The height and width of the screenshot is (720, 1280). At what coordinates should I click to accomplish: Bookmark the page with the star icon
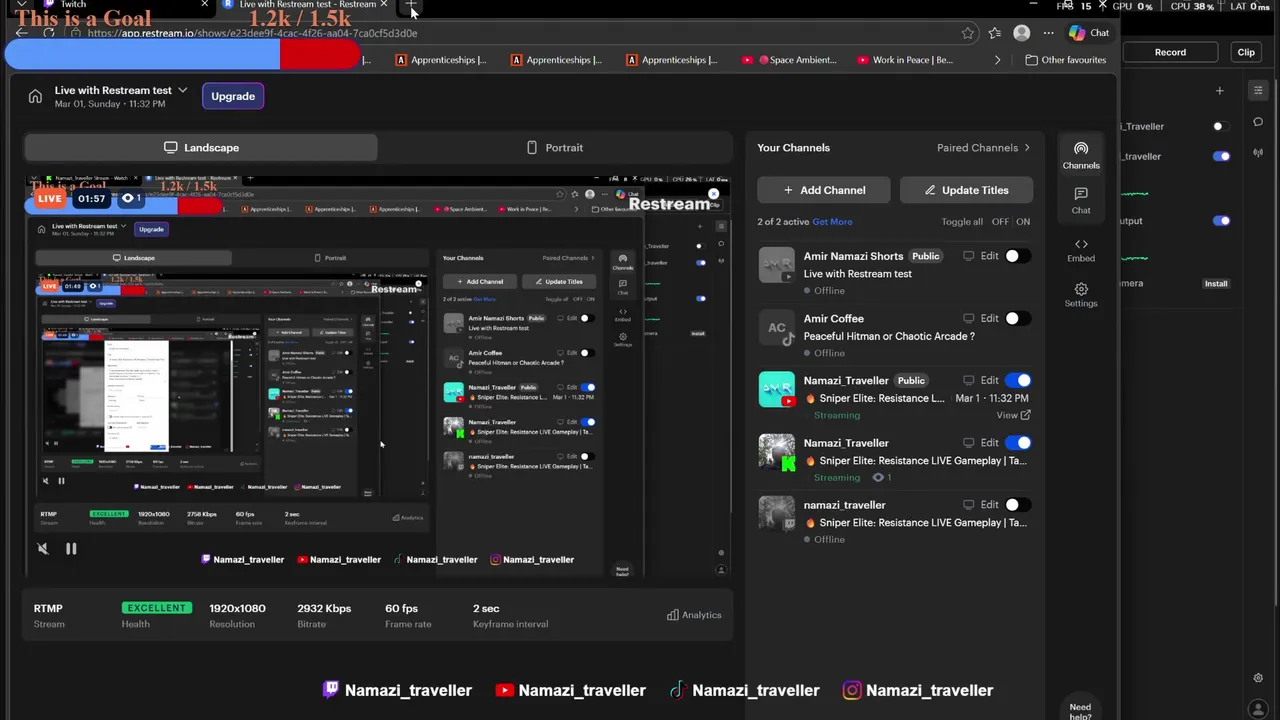pos(968,33)
